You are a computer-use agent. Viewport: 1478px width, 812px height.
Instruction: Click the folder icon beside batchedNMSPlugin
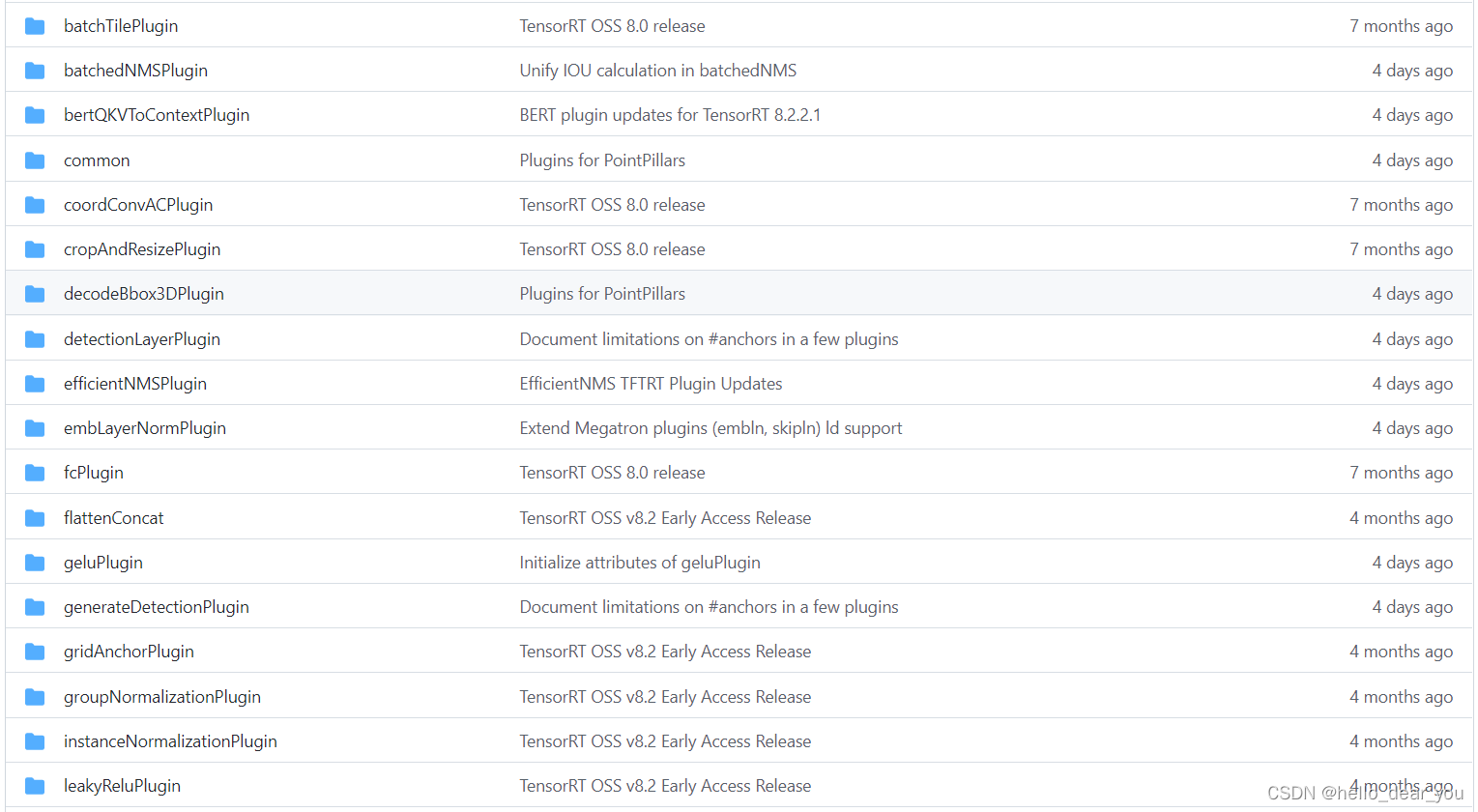(35, 70)
